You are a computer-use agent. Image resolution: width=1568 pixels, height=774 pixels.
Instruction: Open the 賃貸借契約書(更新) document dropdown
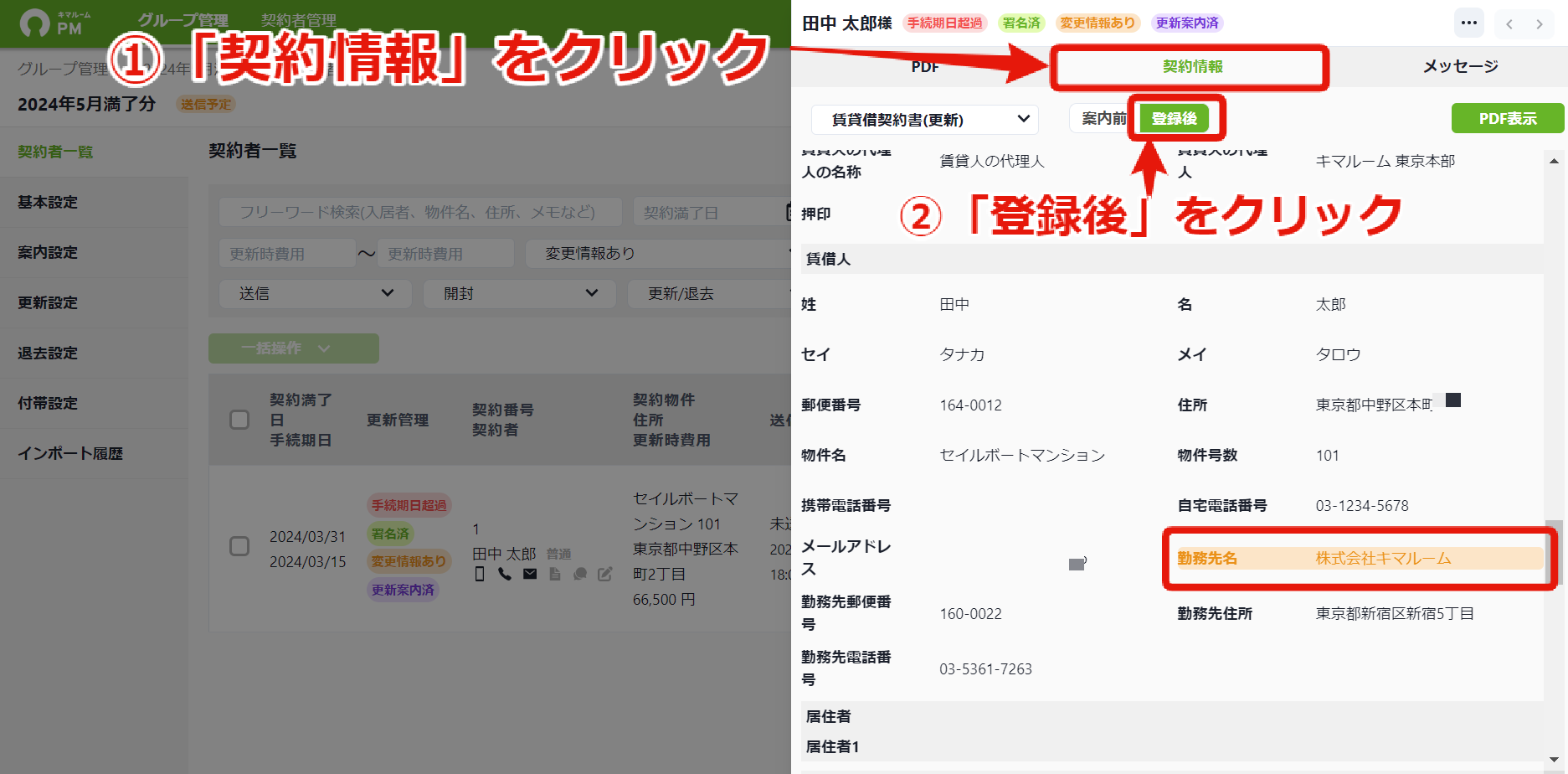coord(925,120)
